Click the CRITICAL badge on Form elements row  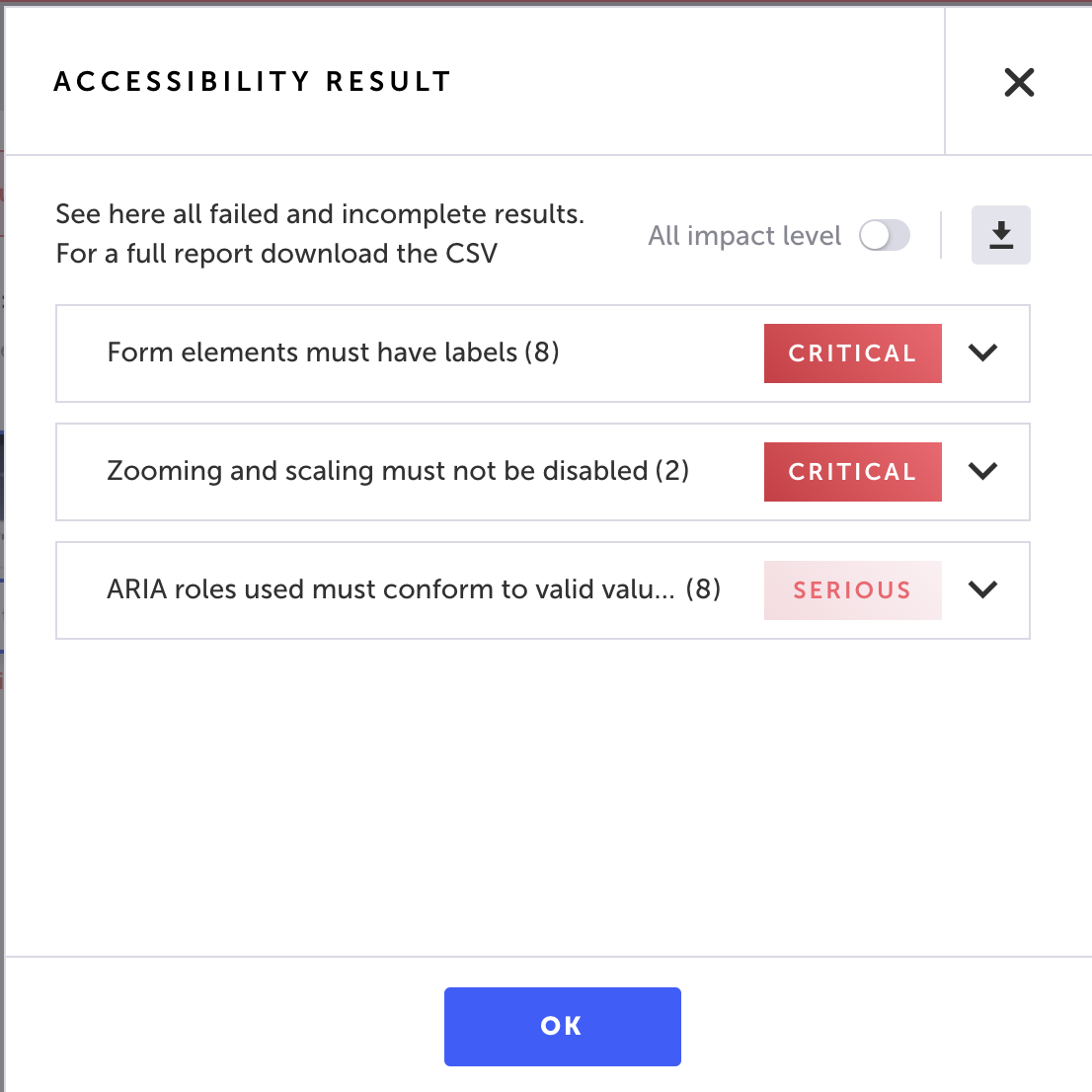click(x=852, y=353)
